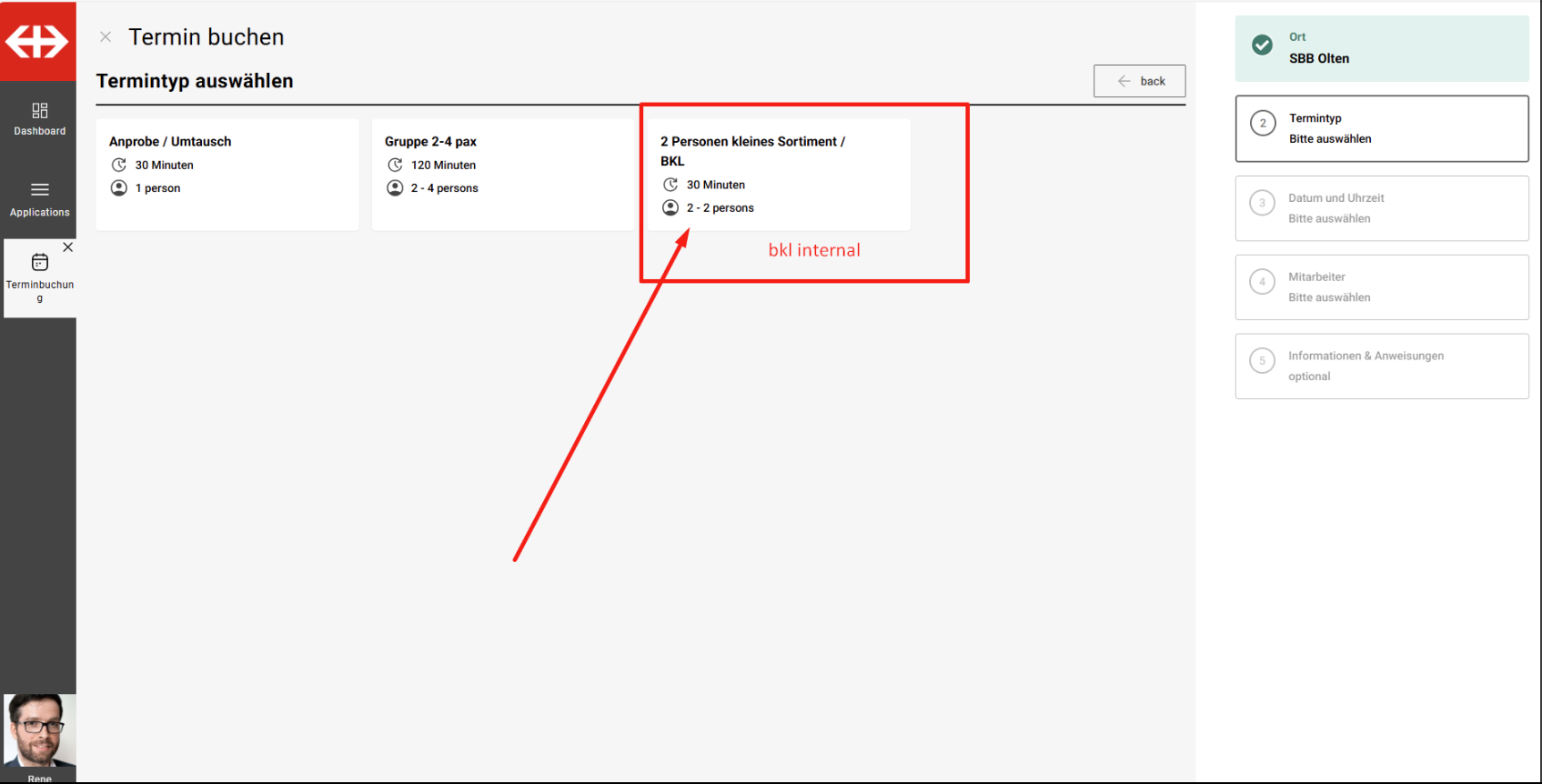This screenshot has height=784, width=1542.
Task: Open the Applications hamburger menu icon
Action: tap(39, 190)
